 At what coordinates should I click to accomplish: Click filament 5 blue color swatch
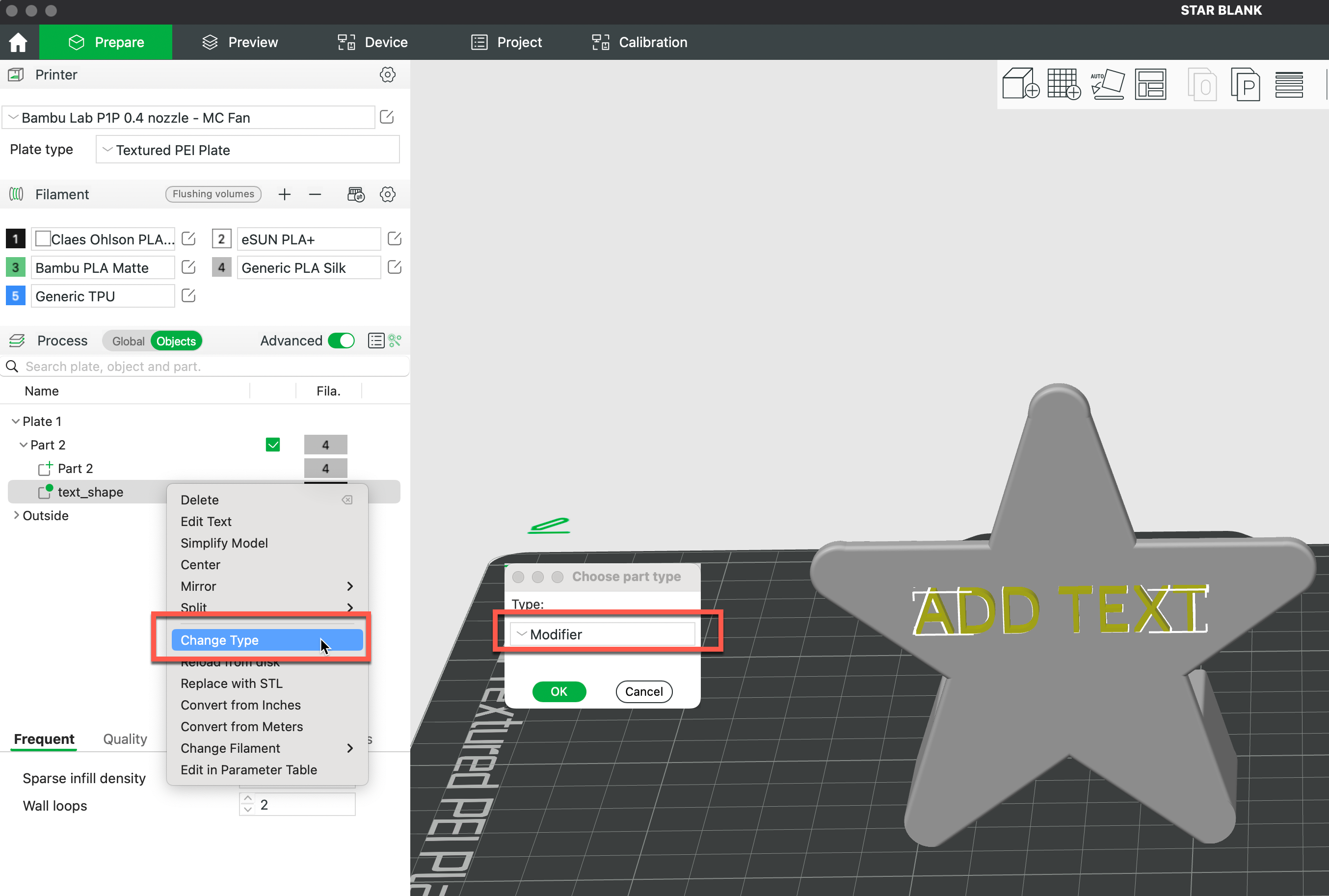(x=15, y=296)
